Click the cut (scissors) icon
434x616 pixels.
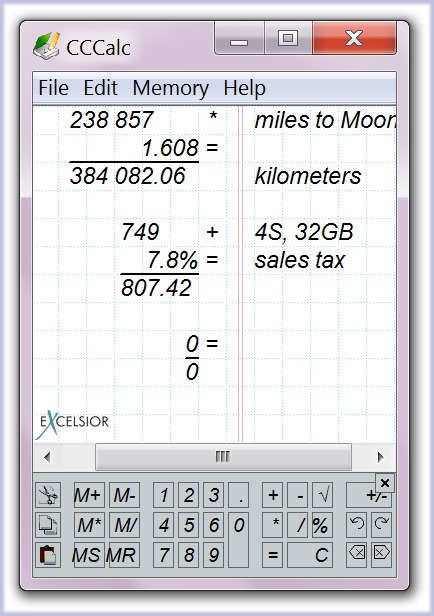click(x=48, y=495)
